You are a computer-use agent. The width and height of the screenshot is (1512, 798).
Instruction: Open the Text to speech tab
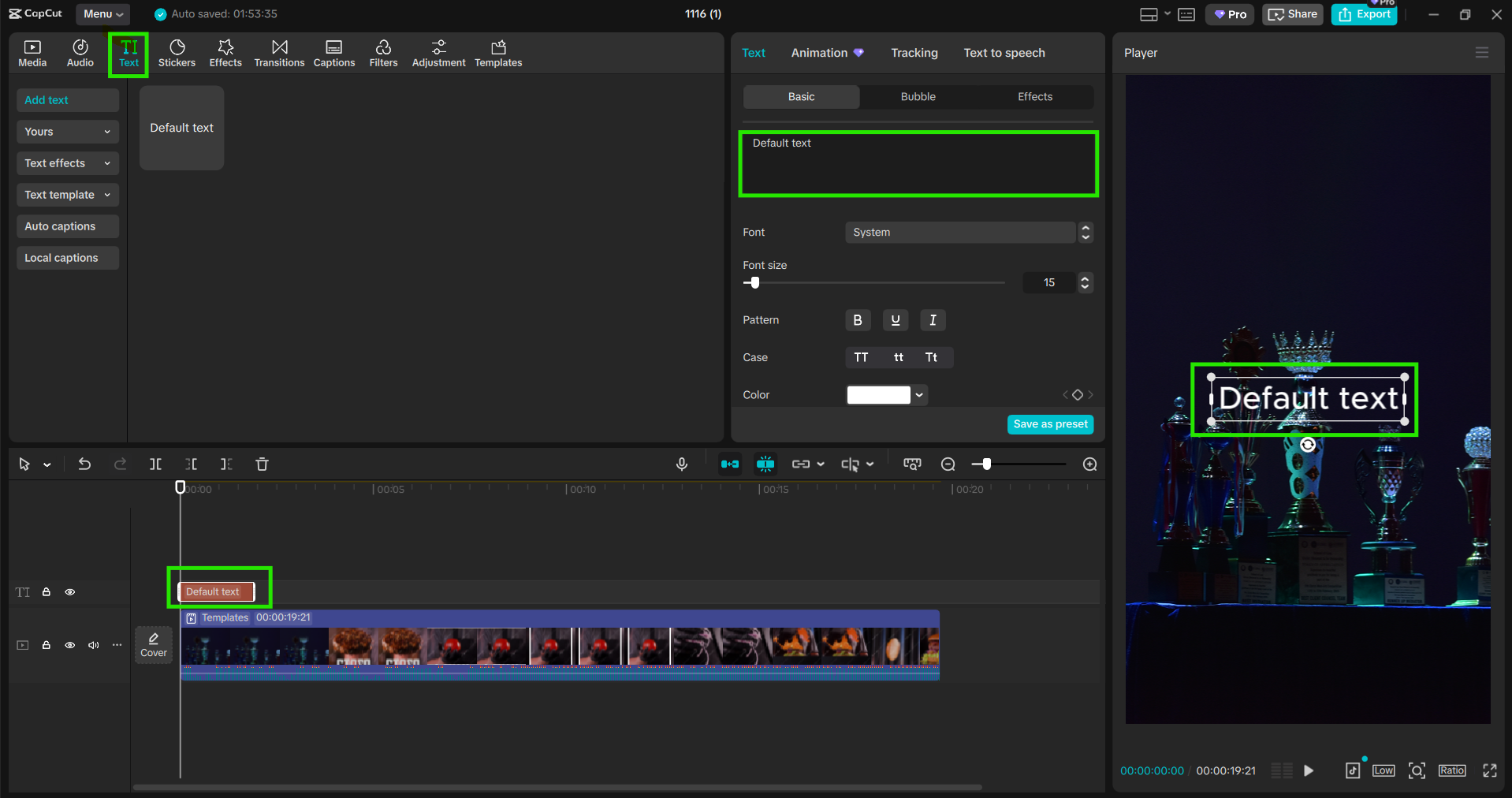1004,53
